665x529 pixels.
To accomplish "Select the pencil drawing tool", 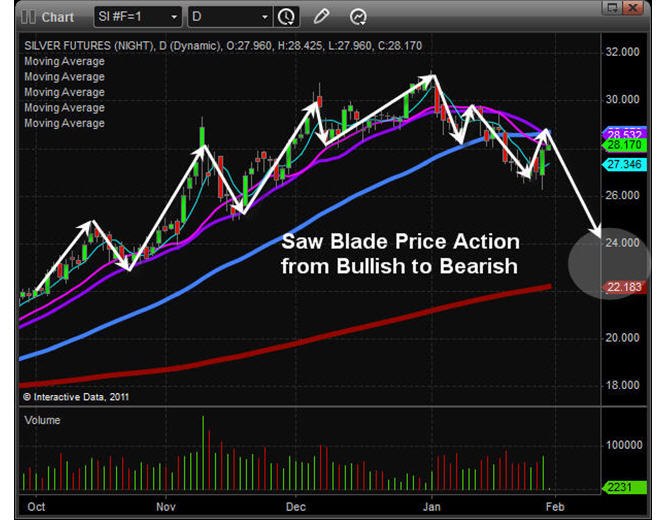I will (x=321, y=17).
